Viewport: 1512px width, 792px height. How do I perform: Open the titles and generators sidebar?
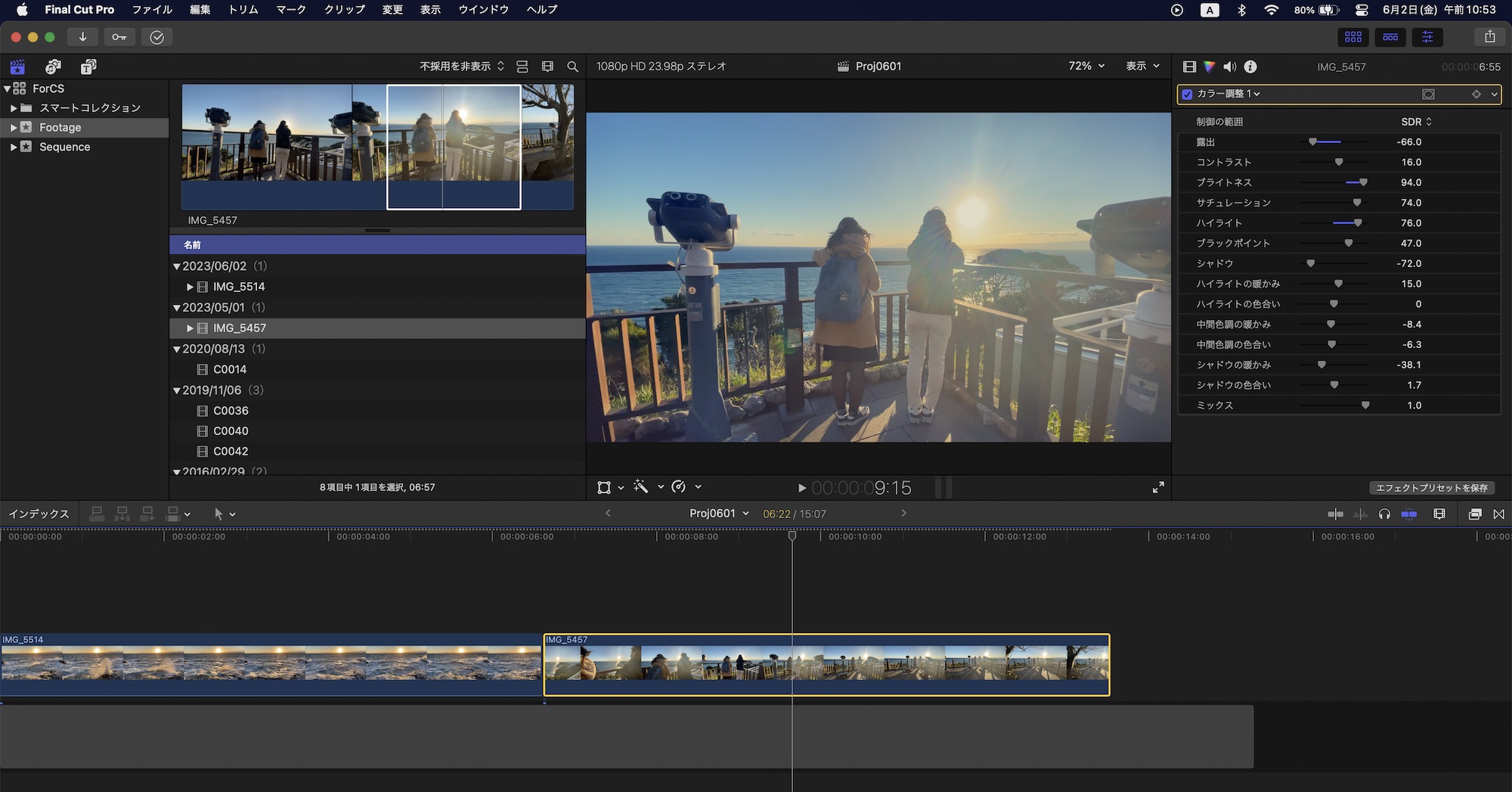coord(88,67)
